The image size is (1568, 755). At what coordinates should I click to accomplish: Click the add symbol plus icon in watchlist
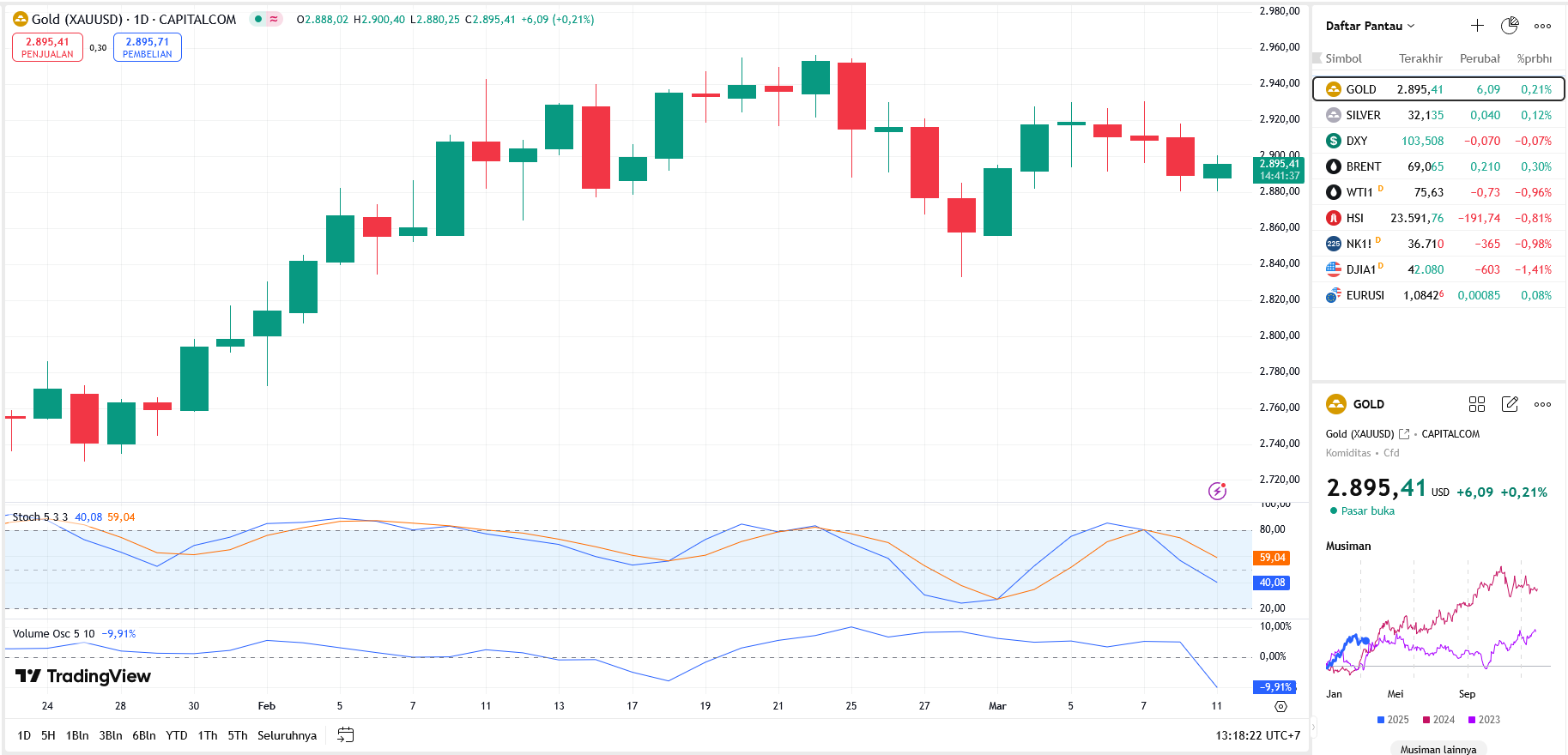coord(1477,26)
